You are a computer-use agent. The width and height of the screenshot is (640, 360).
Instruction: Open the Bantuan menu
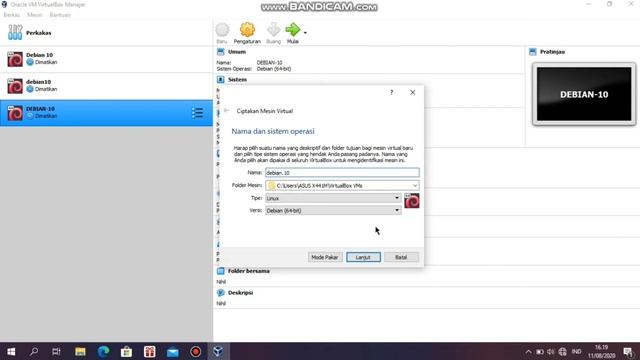click(x=60, y=15)
